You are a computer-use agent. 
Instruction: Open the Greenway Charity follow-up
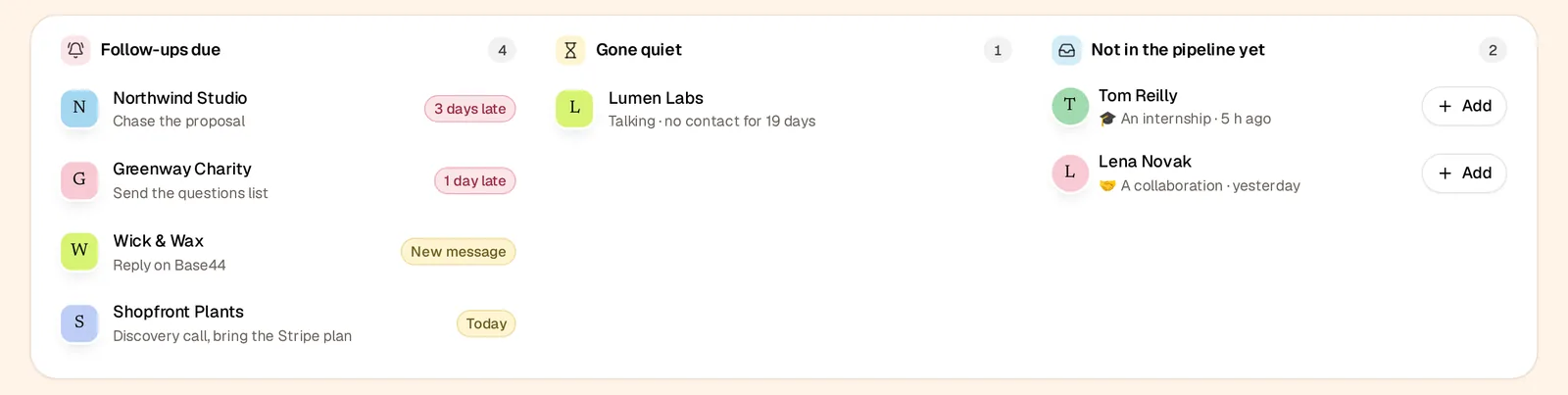coord(288,180)
